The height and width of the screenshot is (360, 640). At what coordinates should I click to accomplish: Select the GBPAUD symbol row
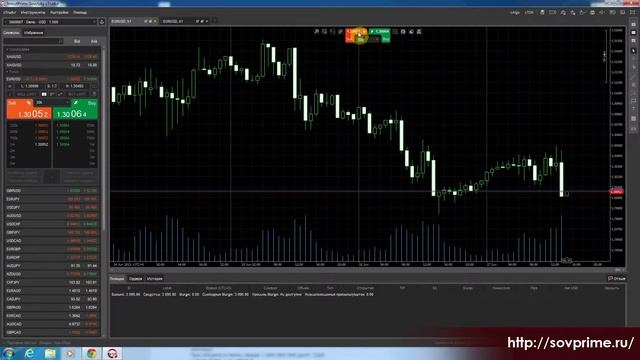[52, 307]
